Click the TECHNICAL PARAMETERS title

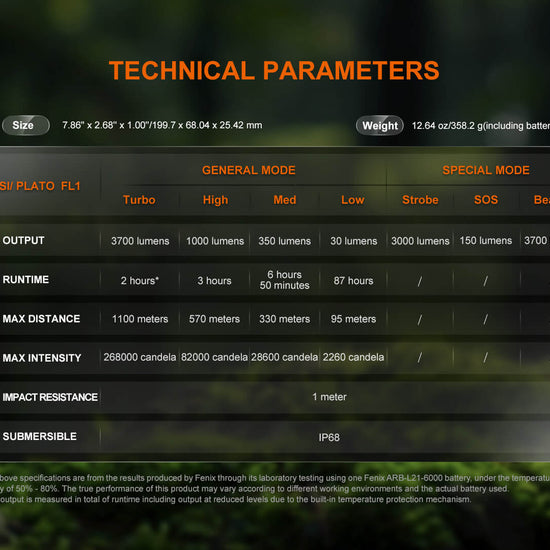[274, 71]
